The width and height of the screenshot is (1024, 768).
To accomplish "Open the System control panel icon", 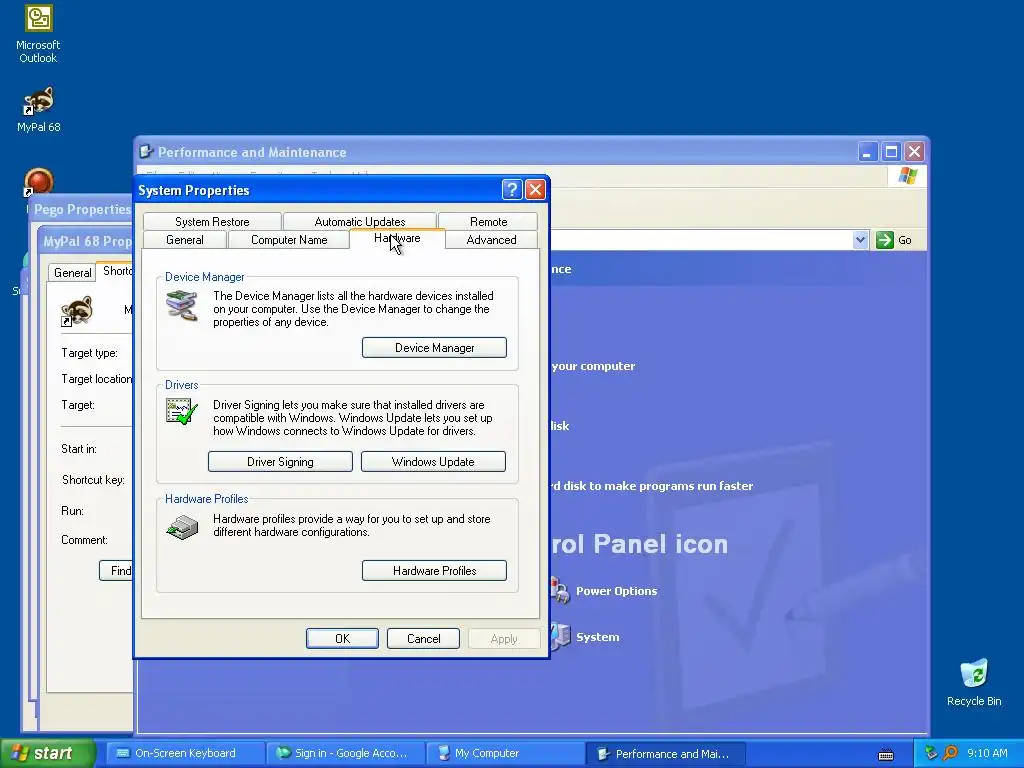I will coord(560,637).
